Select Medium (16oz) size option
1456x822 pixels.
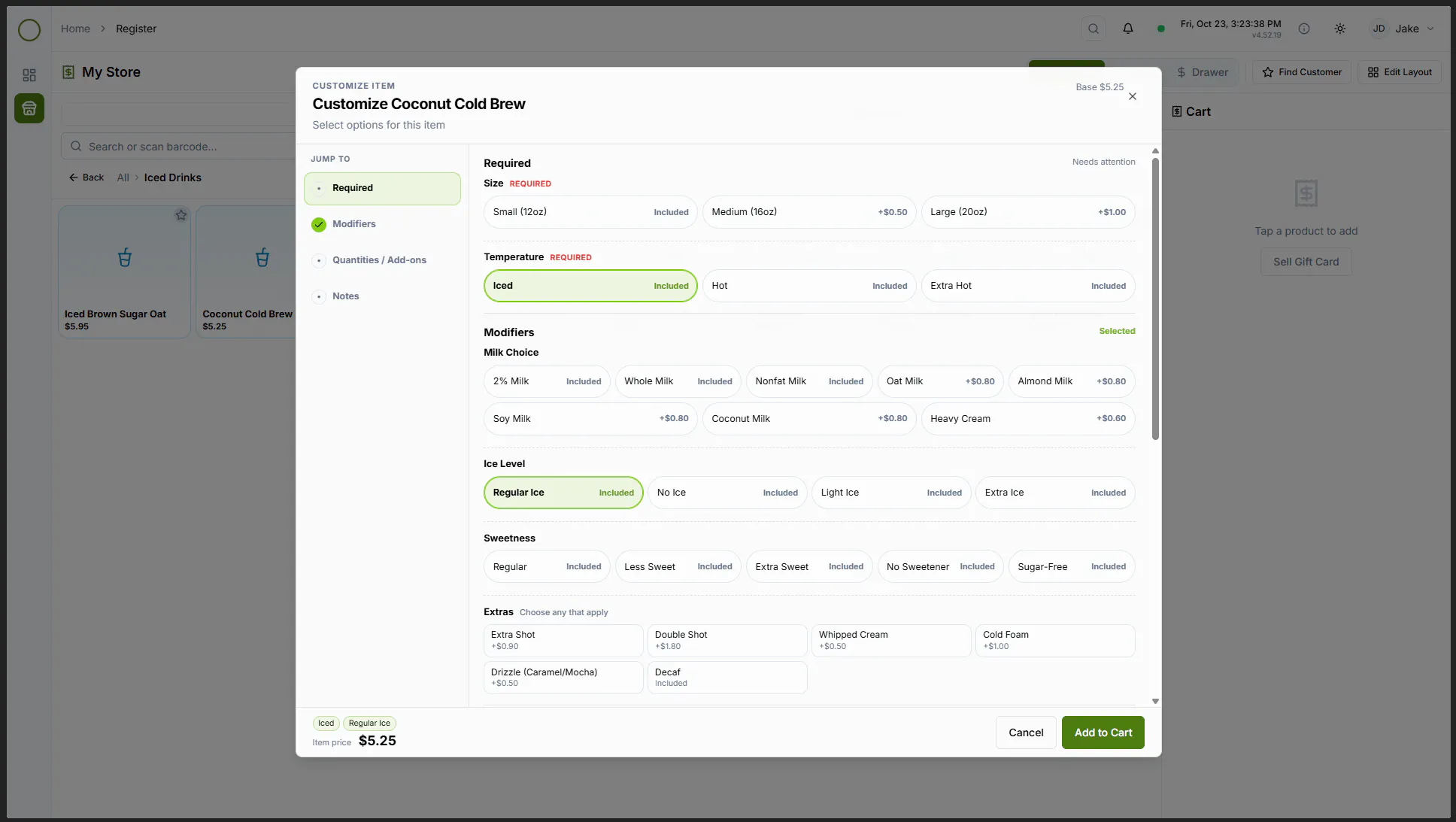(809, 212)
